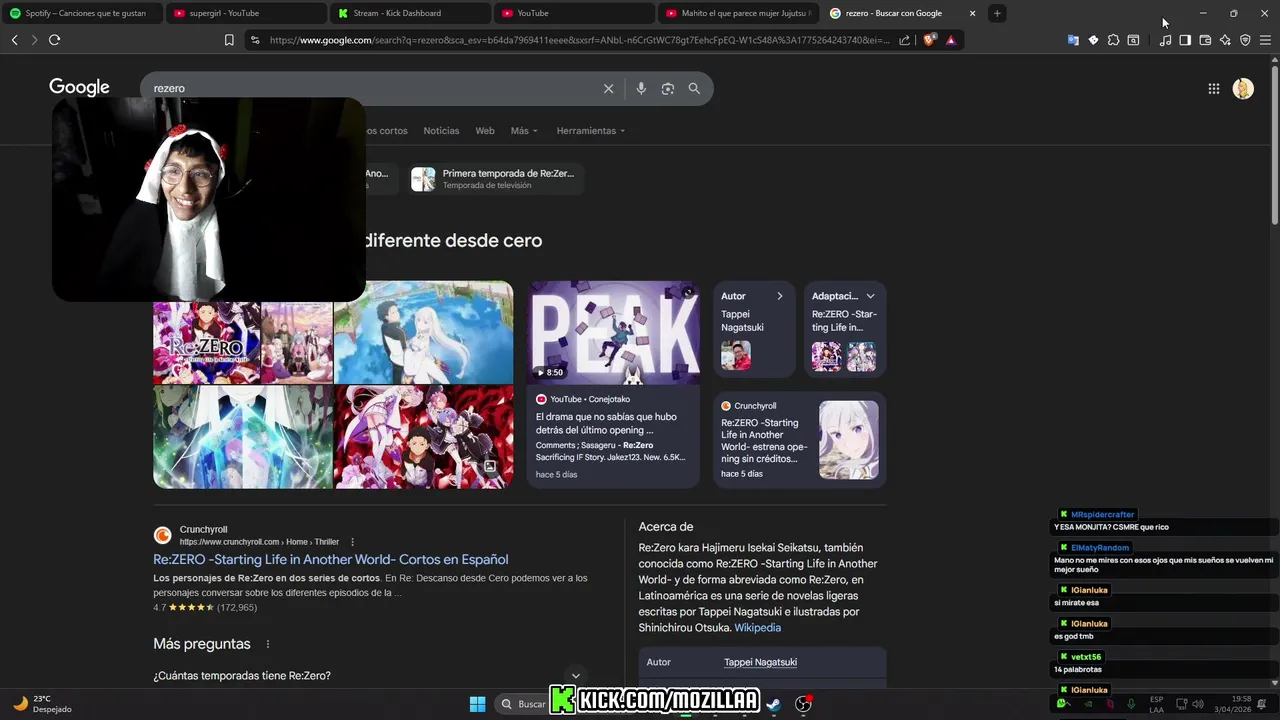Viewport: 1280px width, 720px height.
Task: Open the Crunchyroll Re:ZERO opening video card
Action: [799, 439]
